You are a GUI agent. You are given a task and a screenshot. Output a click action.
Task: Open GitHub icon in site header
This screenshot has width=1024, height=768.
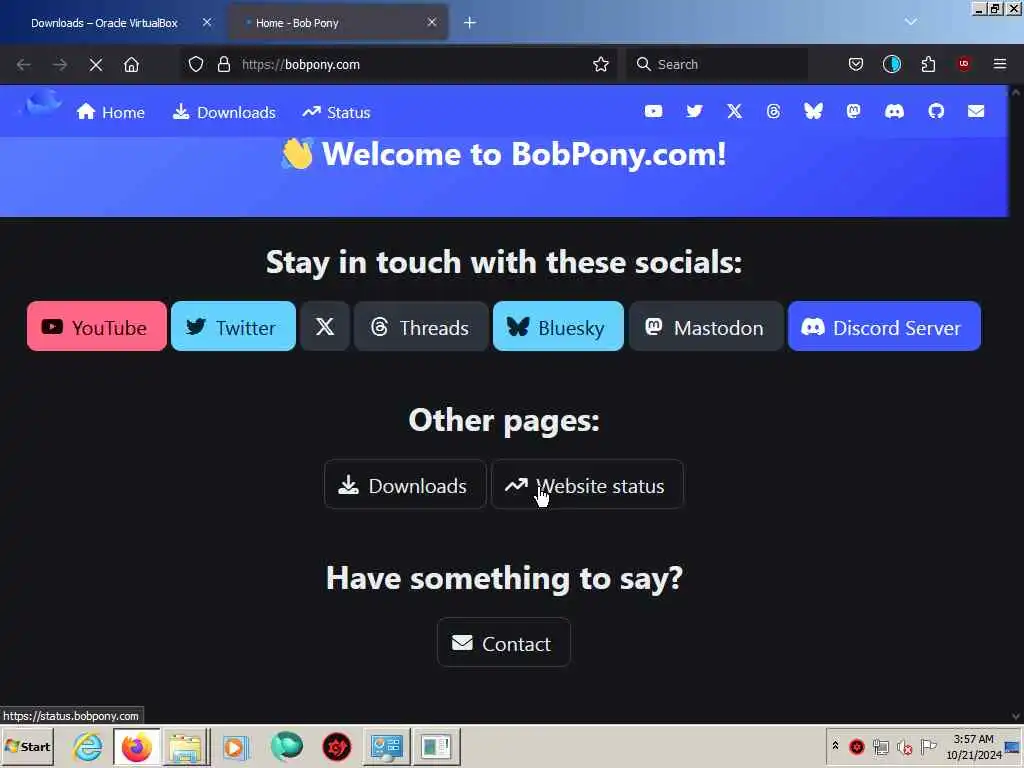tap(936, 112)
